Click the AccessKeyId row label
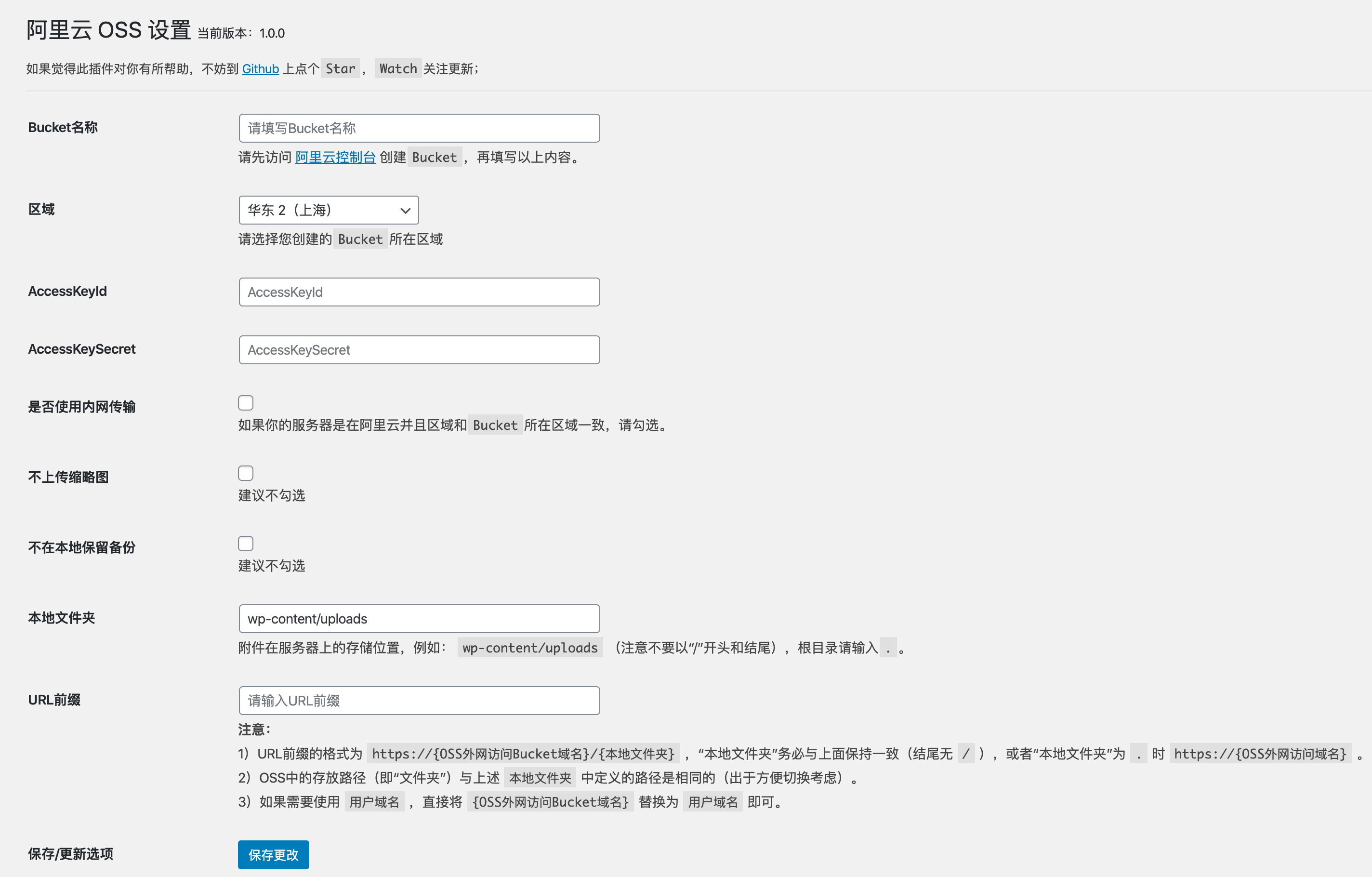The height and width of the screenshot is (877, 1372). coord(67,291)
